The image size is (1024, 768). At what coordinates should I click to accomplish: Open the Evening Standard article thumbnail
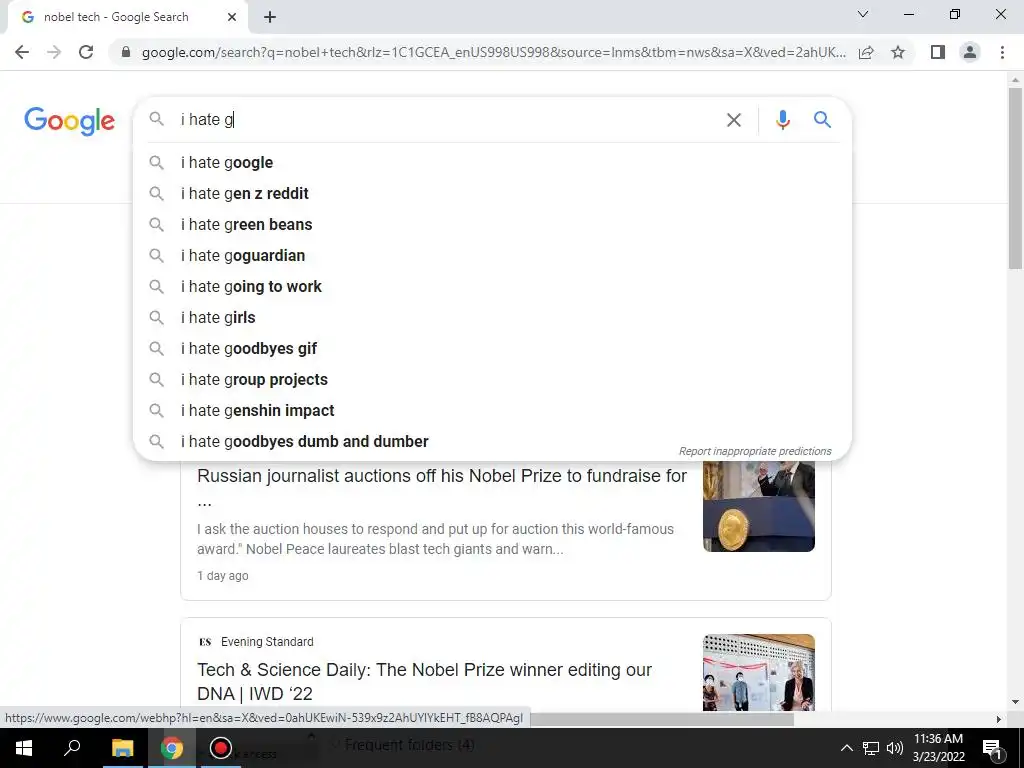click(759, 673)
